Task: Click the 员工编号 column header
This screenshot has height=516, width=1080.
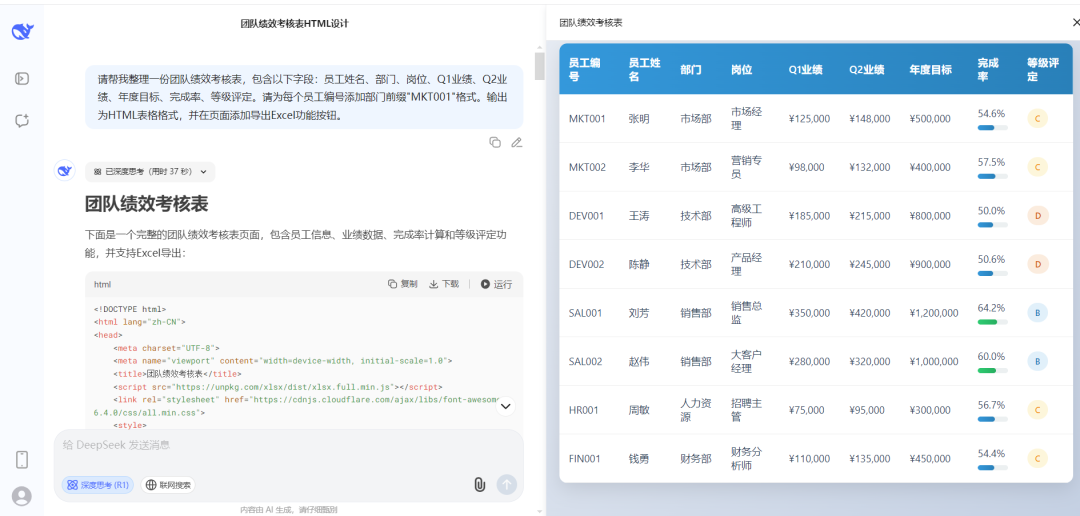Action: [585, 70]
